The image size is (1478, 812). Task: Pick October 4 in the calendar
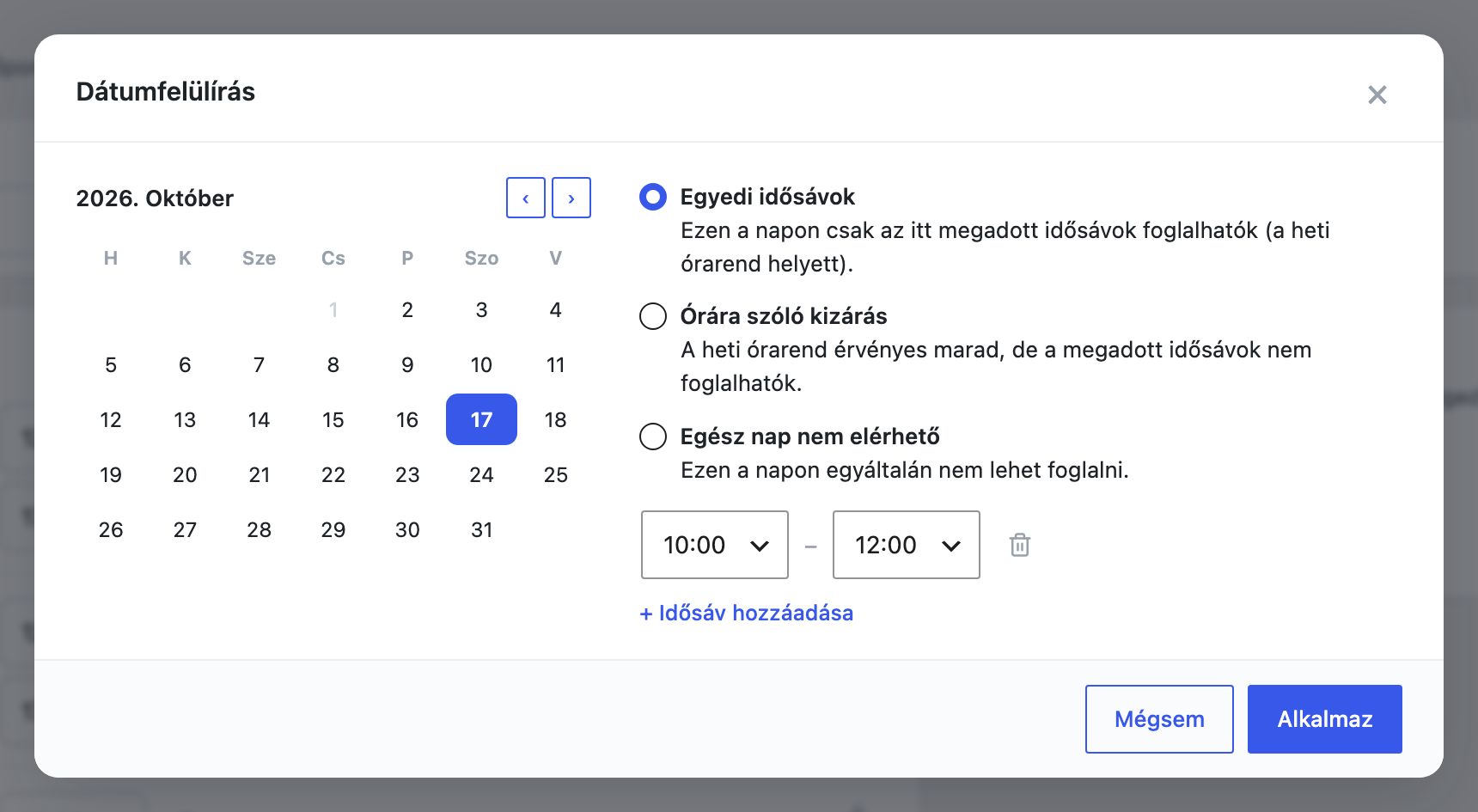[x=556, y=309]
